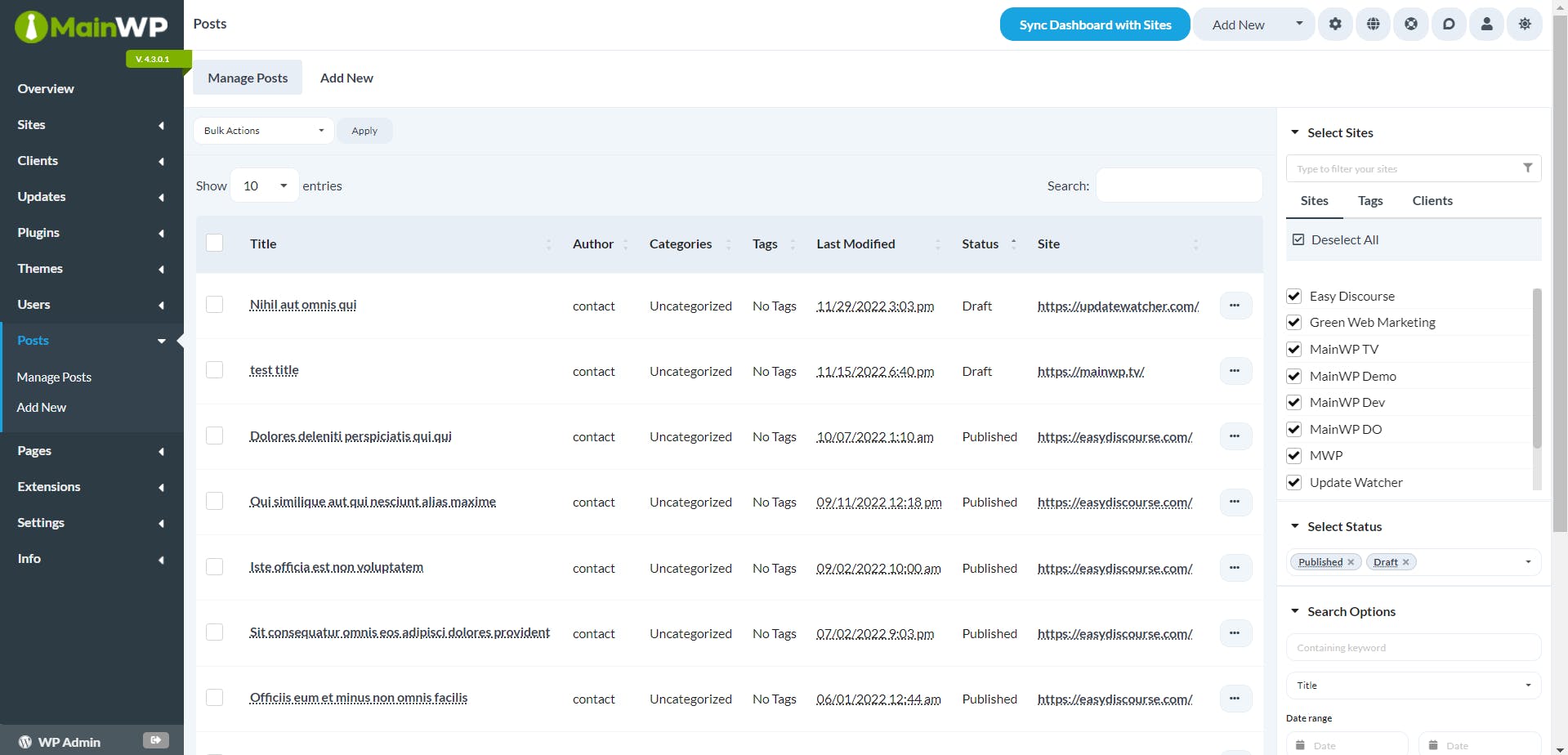Switch to the Clients tab in Select Sites
Screen dimensions: 1568x755
(x=1432, y=201)
